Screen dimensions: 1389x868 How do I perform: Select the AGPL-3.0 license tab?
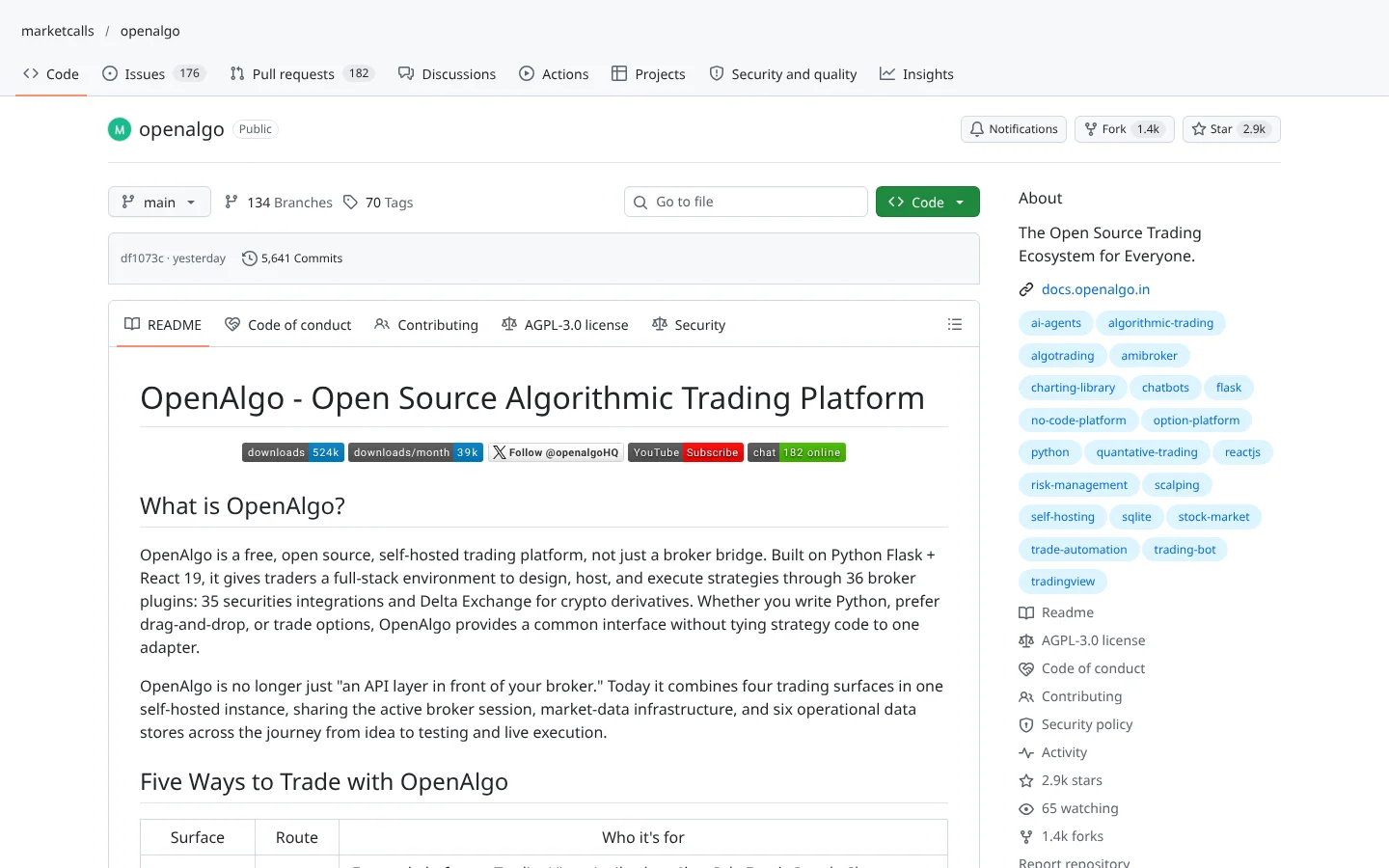565,325
